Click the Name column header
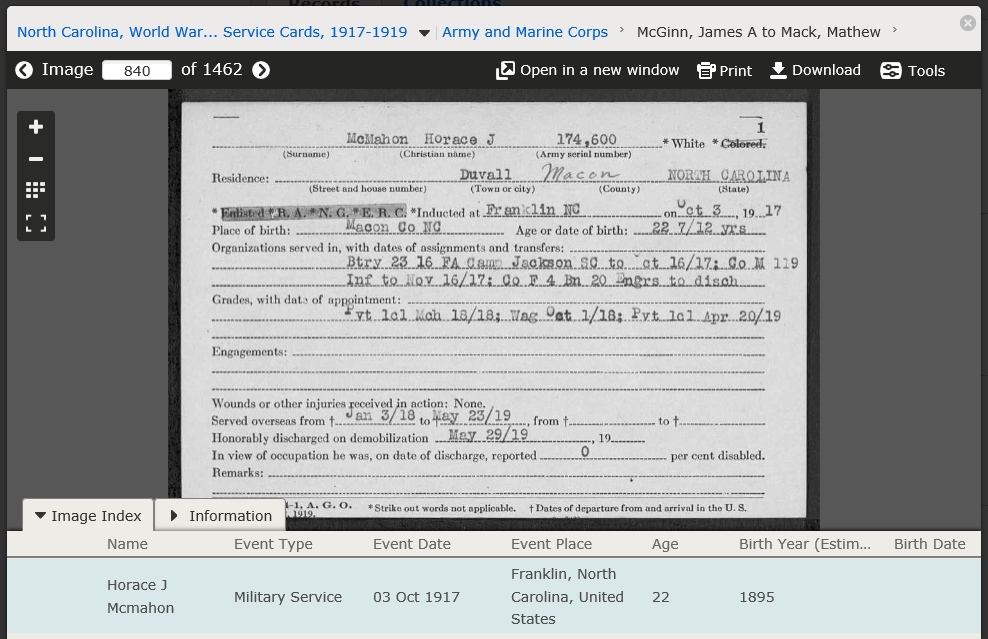The height and width of the screenshot is (639, 988). click(127, 544)
